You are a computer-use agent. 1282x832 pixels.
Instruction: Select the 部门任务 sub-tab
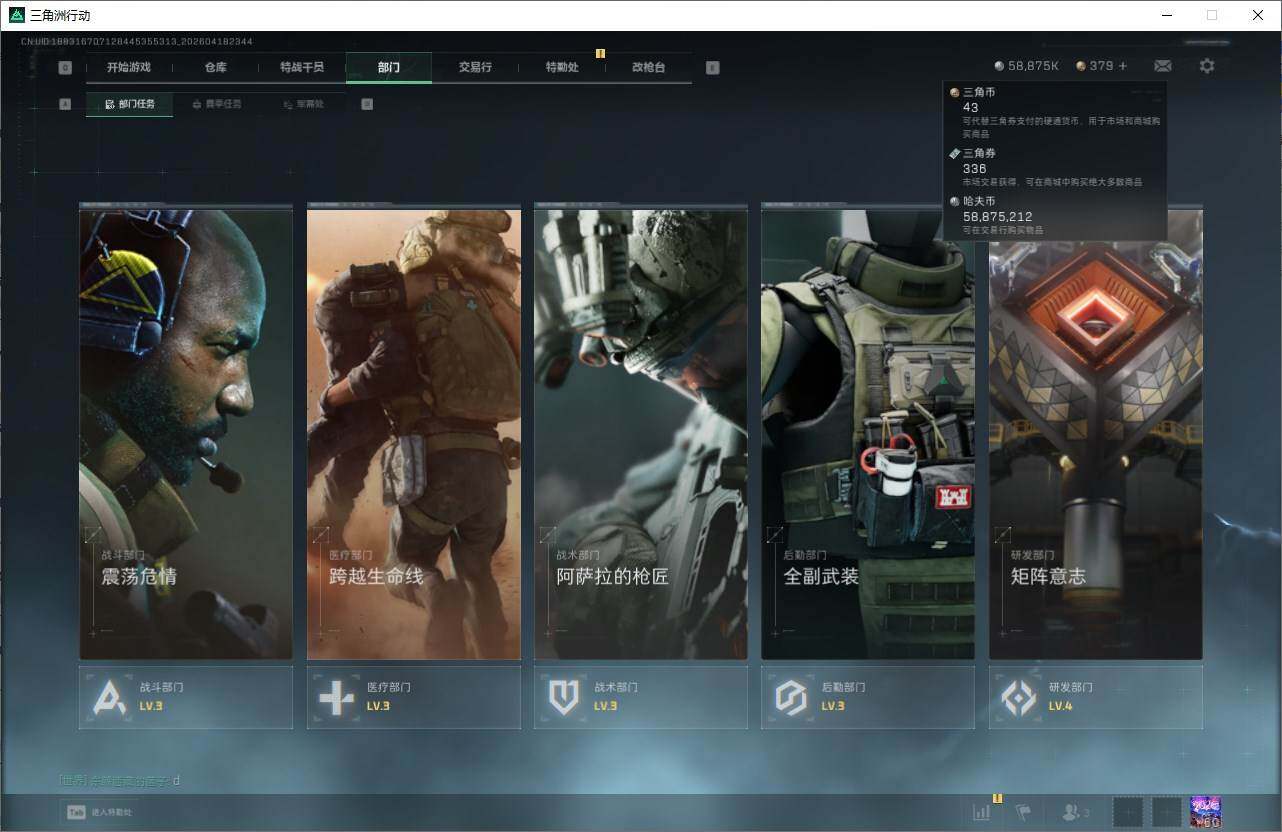pyautogui.click(x=130, y=104)
